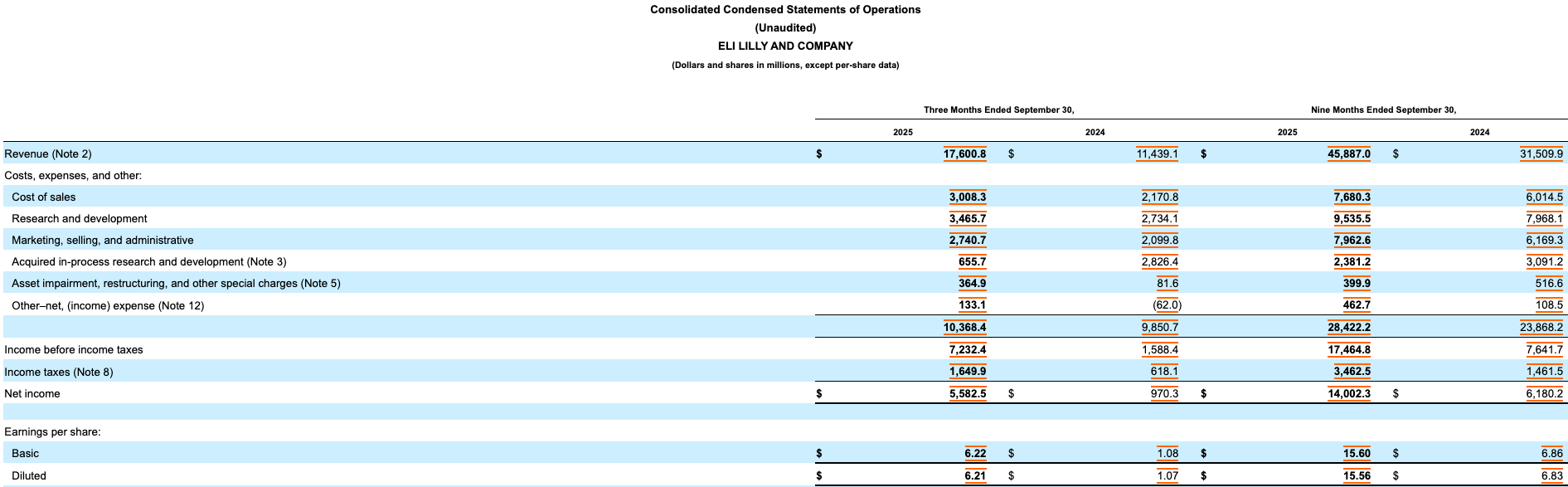This screenshot has width=1568, height=487.
Task: Select the 6,169.3 marketing and administrative value
Action: click(1544, 240)
